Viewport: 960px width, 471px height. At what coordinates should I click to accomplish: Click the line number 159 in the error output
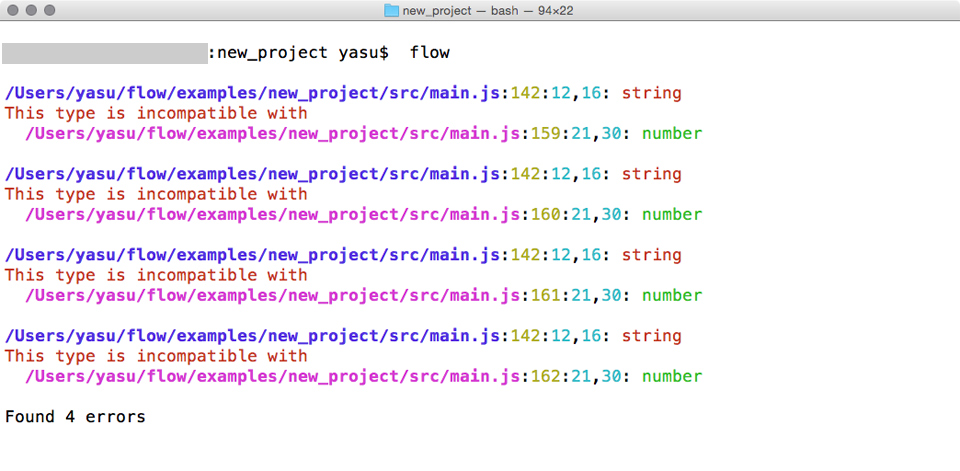[546, 134]
